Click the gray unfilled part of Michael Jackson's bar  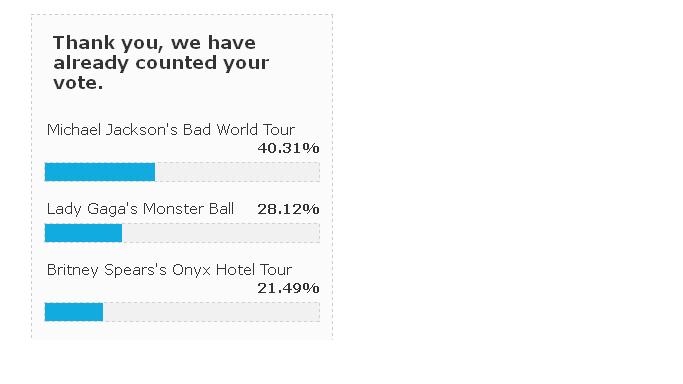[x=237, y=172]
